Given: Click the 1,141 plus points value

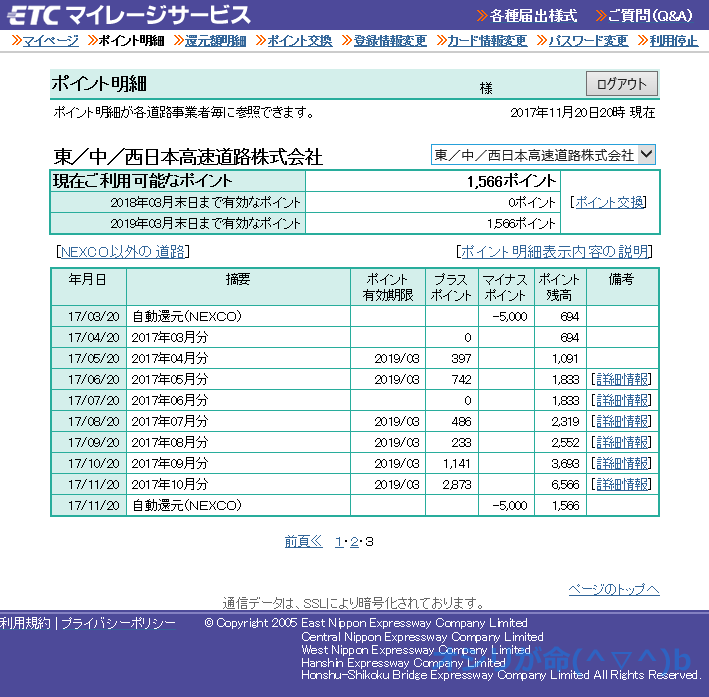Looking at the screenshot, I should click(457, 464).
